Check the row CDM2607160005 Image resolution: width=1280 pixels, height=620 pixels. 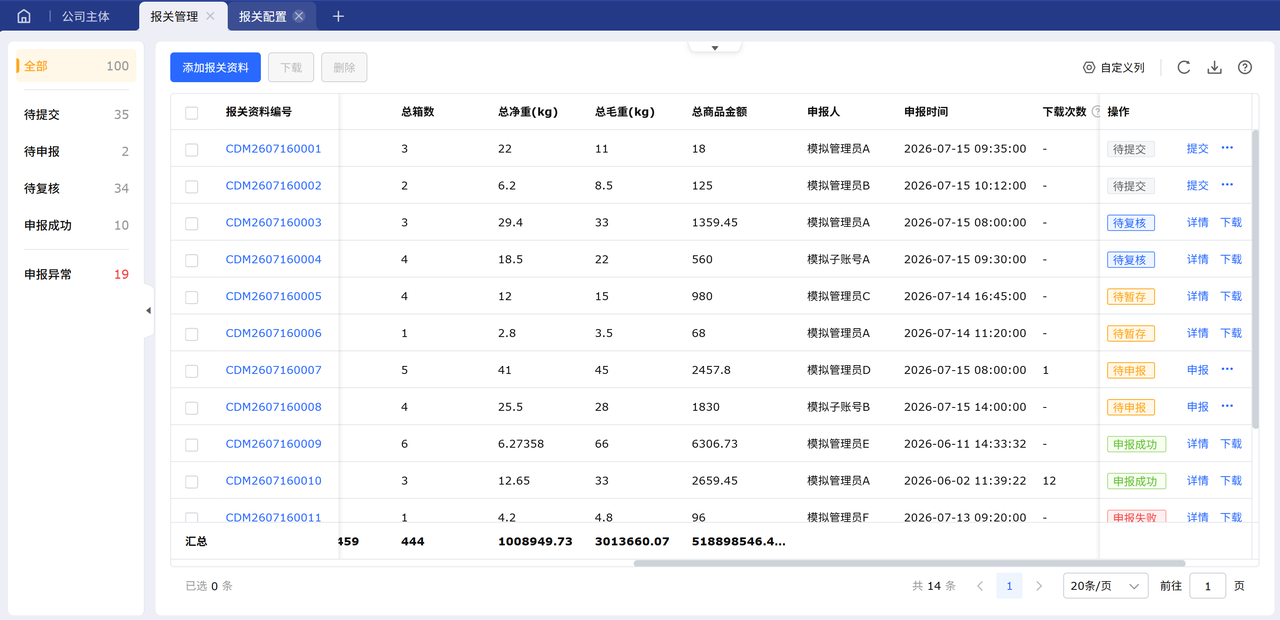(192, 297)
